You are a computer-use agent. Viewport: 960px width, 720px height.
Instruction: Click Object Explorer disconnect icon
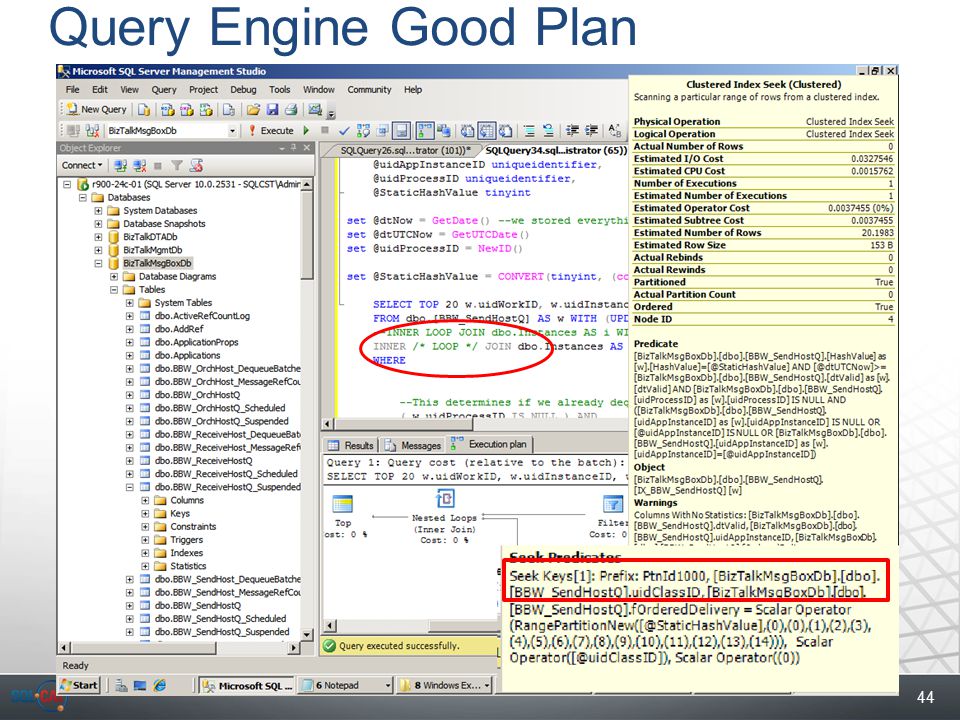tap(140, 165)
